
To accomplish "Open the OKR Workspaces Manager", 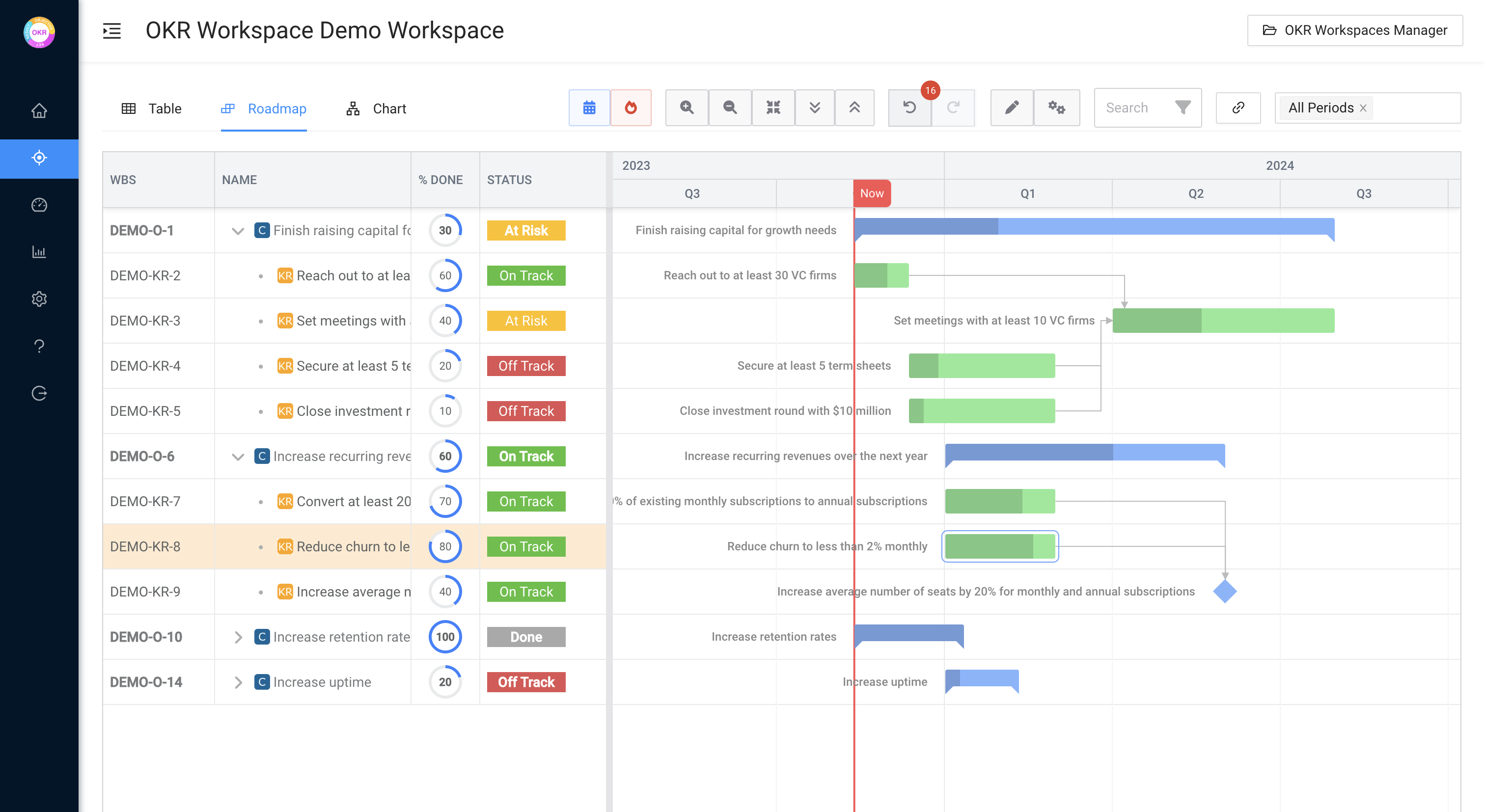I will (1354, 30).
